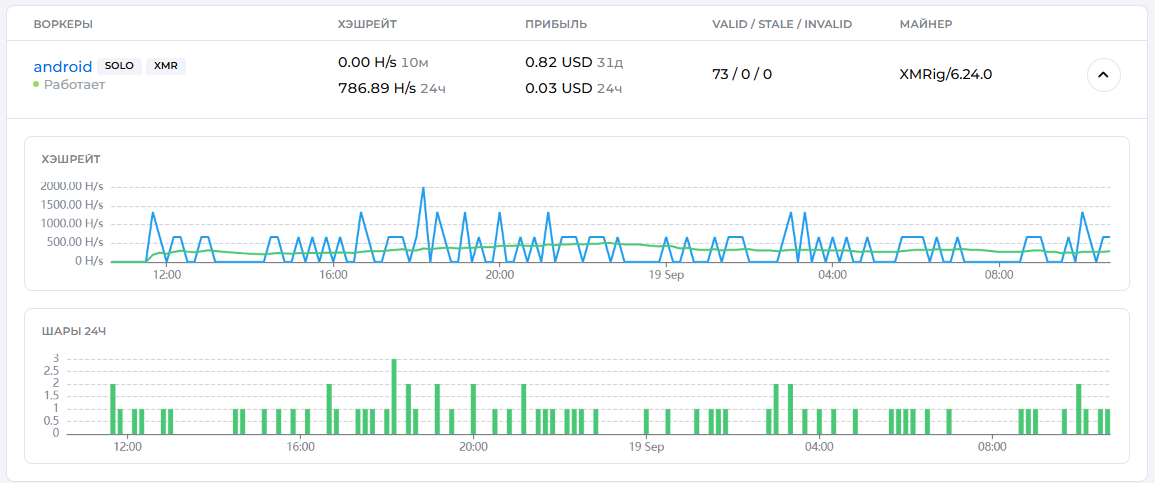This screenshot has height=483, width=1155.
Task: Open the android worker link
Action: point(63,67)
